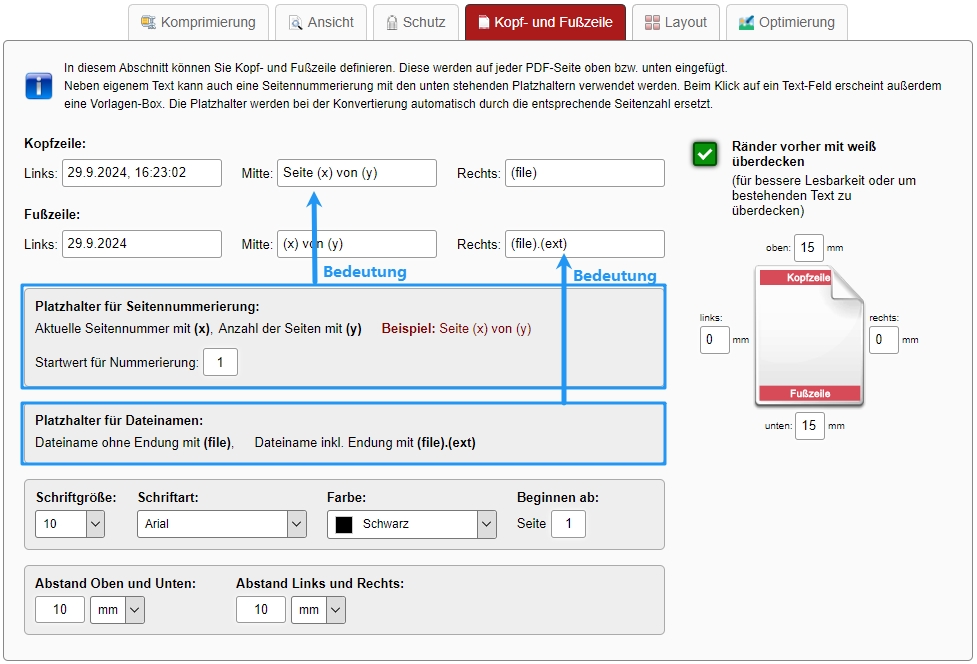Image resolution: width=977 pixels, height=664 pixels.
Task: Uncheck 'Ränder vorher mit weiß überdecken' checkbox
Action: pyautogui.click(x=705, y=154)
